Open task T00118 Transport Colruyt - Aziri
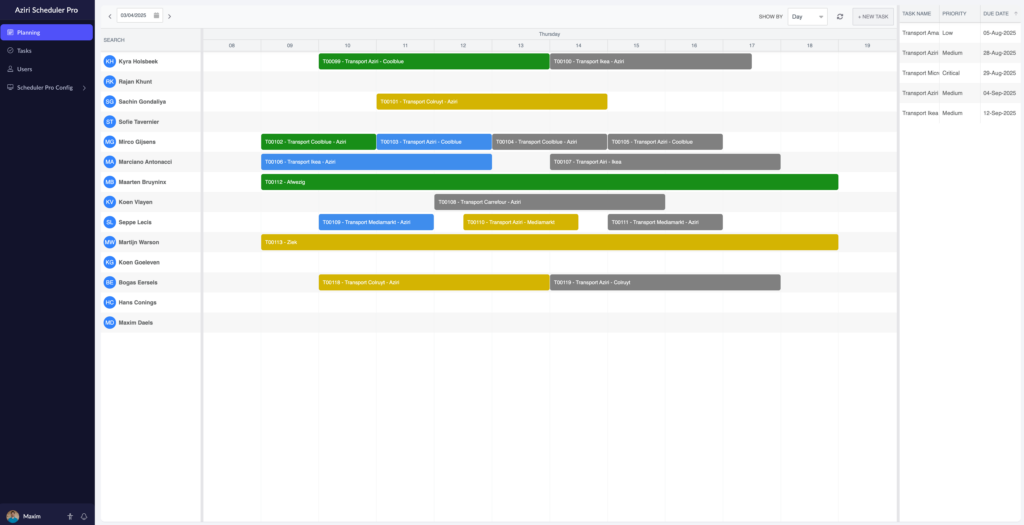This screenshot has height=525, width=1024. pyautogui.click(x=434, y=282)
